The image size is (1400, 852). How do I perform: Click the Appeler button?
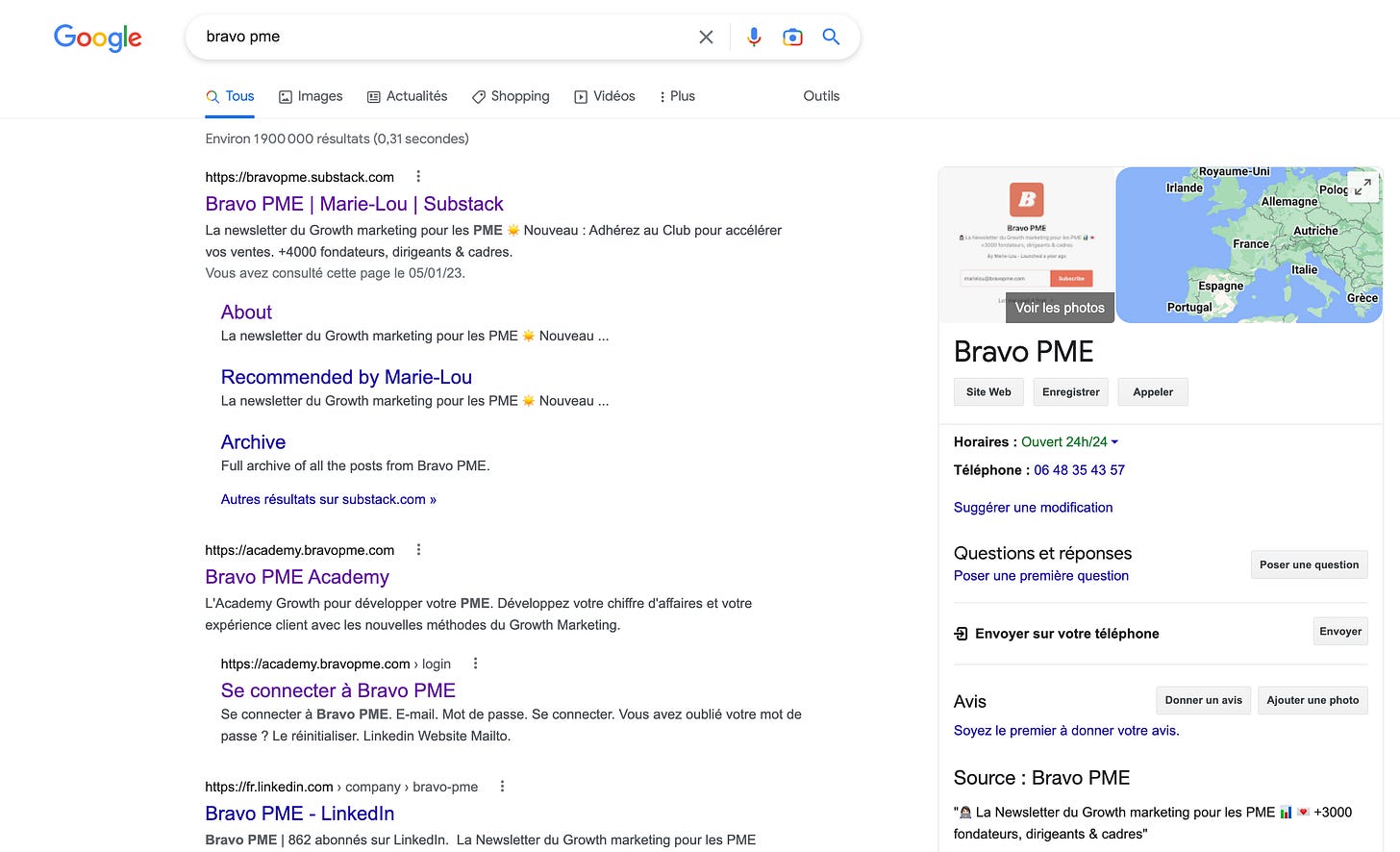[1153, 391]
